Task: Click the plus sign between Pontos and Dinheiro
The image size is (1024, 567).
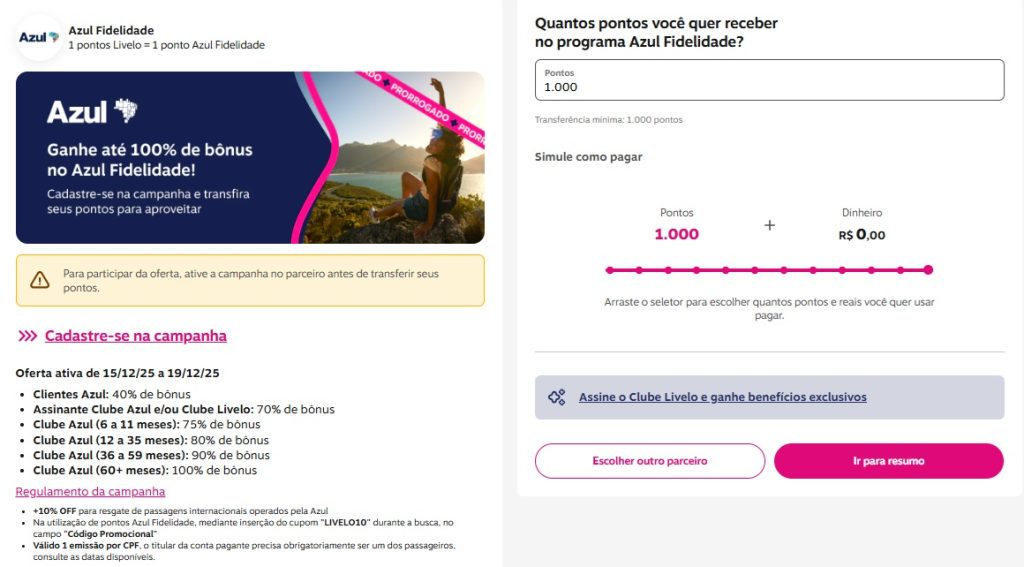Action: coord(770,226)
